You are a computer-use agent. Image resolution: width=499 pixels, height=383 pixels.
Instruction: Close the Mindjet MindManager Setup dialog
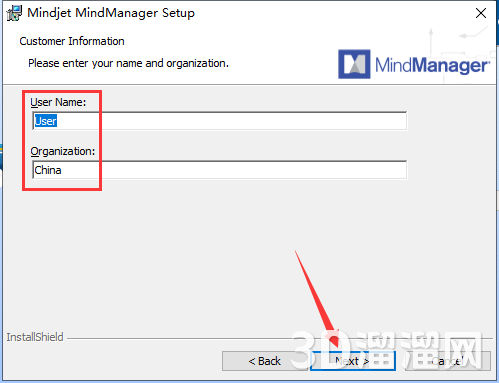tap(481, 13)
